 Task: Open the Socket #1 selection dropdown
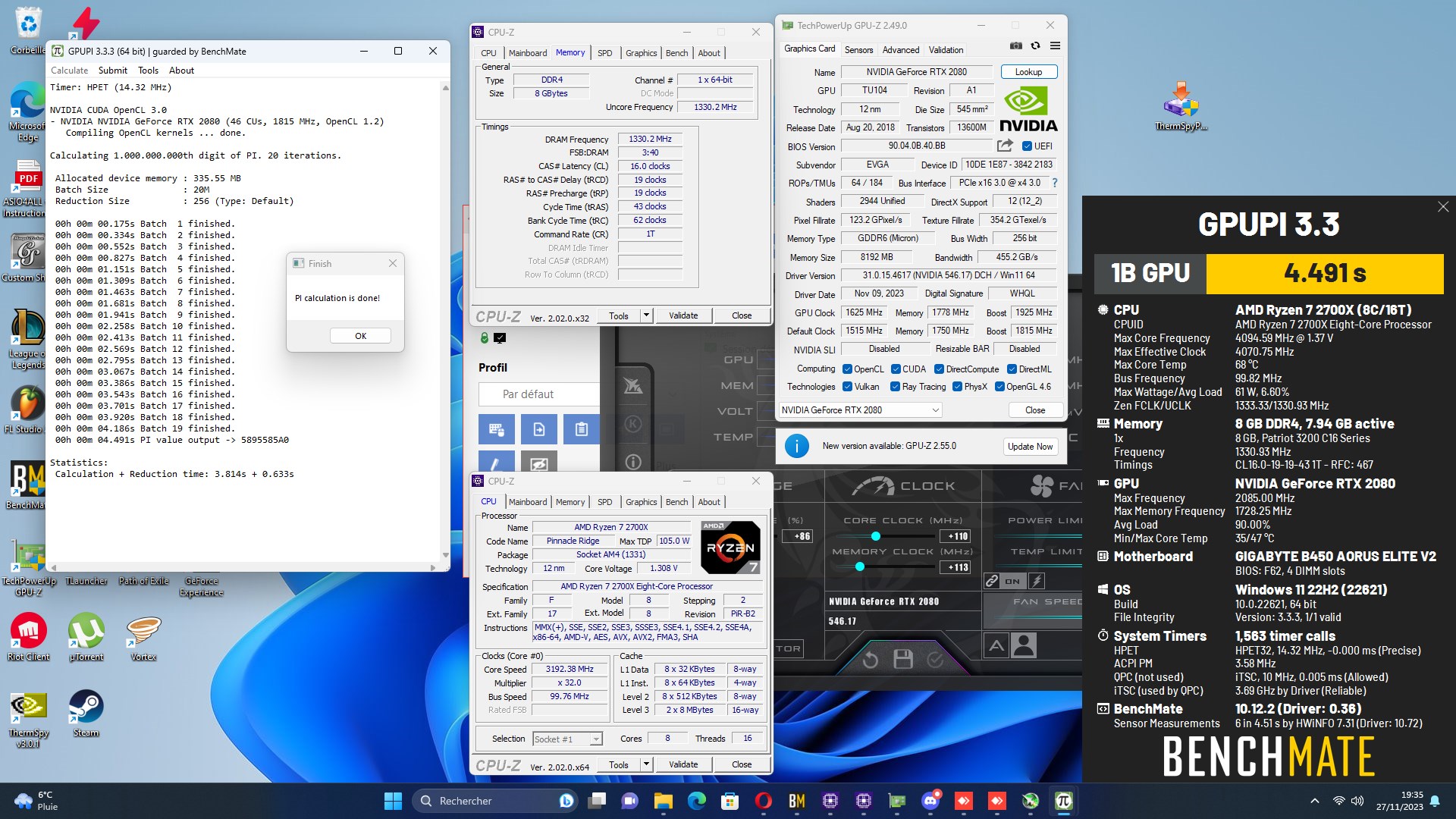567,739
